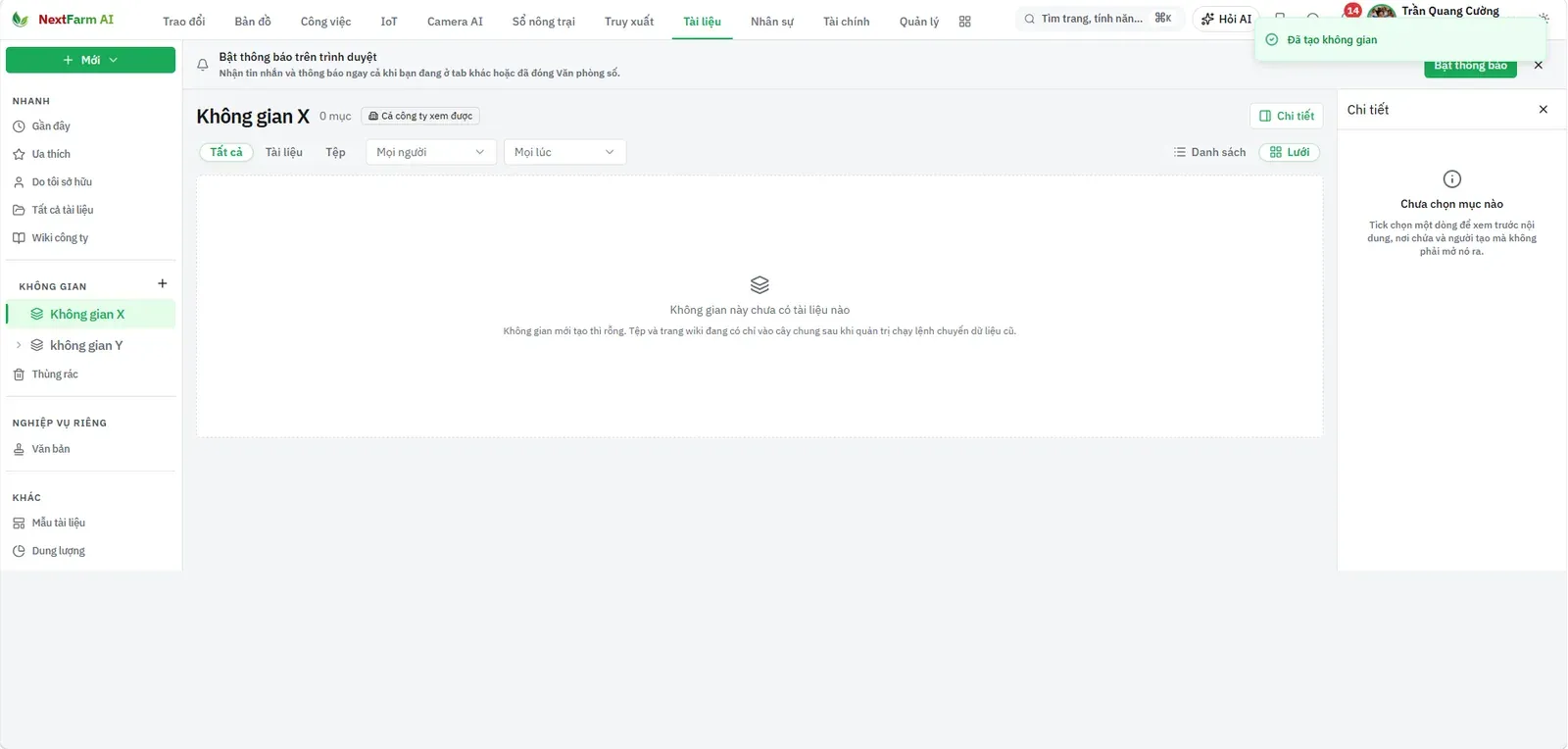The height and width of the screenshot is (749, 1568).
Task: Close the Chi tiết panel
Action: click(1543, 110)
